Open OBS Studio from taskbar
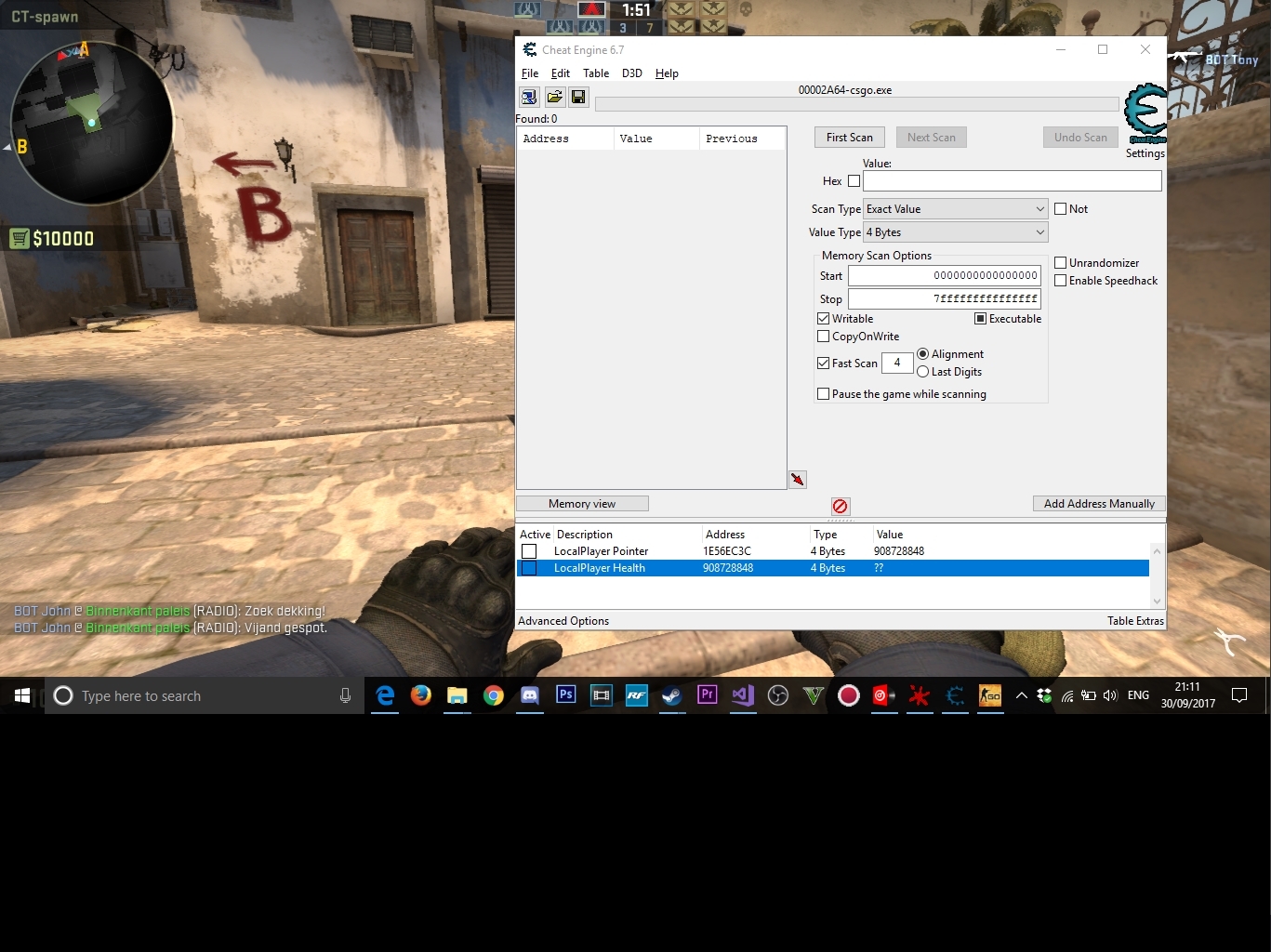The height and width of the screenshot is (952, 1271). click(778, 695)
